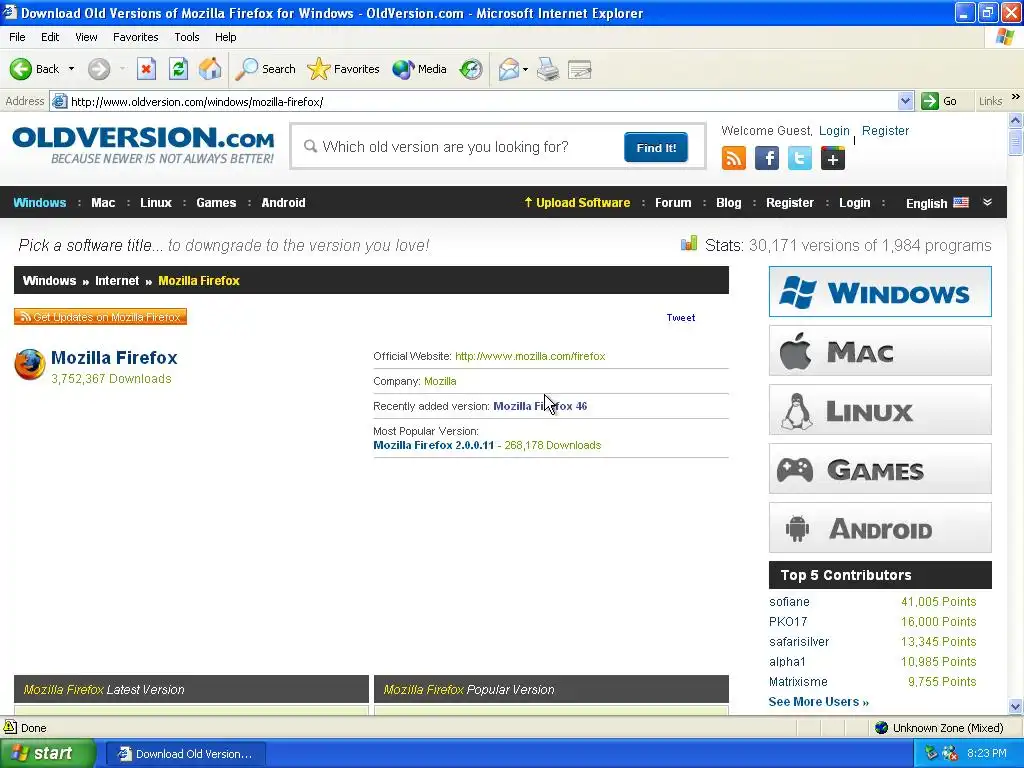Open the Favorites star toolbar button
1024x768 pixels.
point(344,69)
